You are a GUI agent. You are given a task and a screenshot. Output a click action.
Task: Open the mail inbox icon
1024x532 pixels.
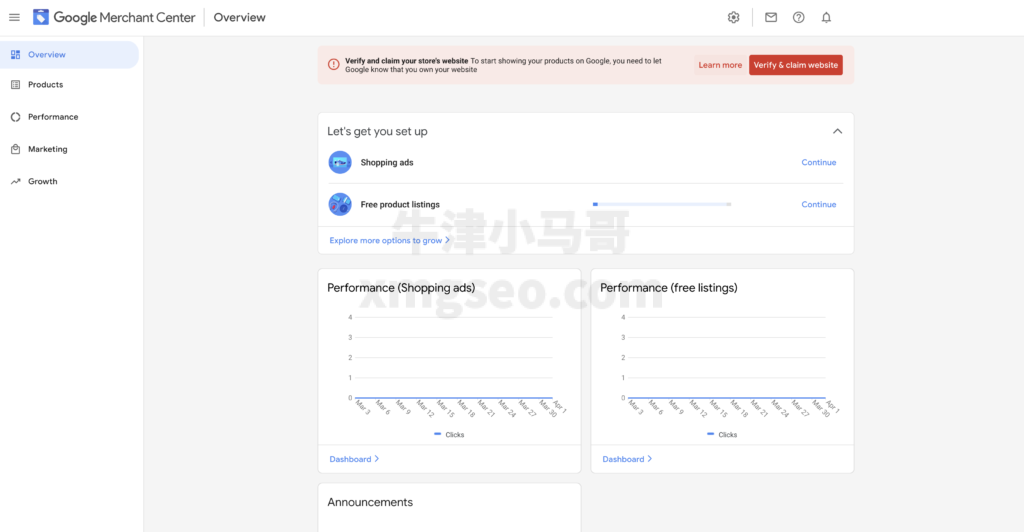(771, 18)
